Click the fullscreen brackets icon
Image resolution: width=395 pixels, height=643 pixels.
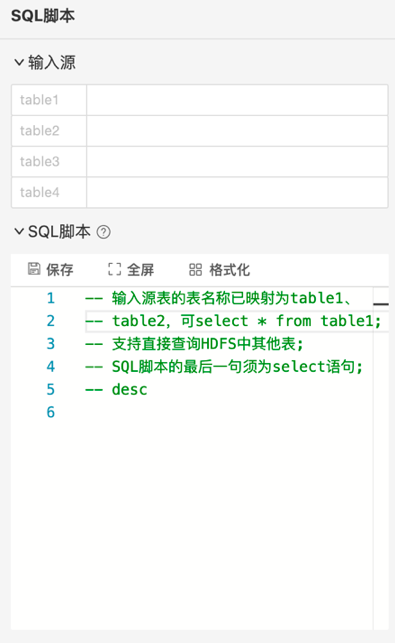pyautogui.click(x=114, y=269)
